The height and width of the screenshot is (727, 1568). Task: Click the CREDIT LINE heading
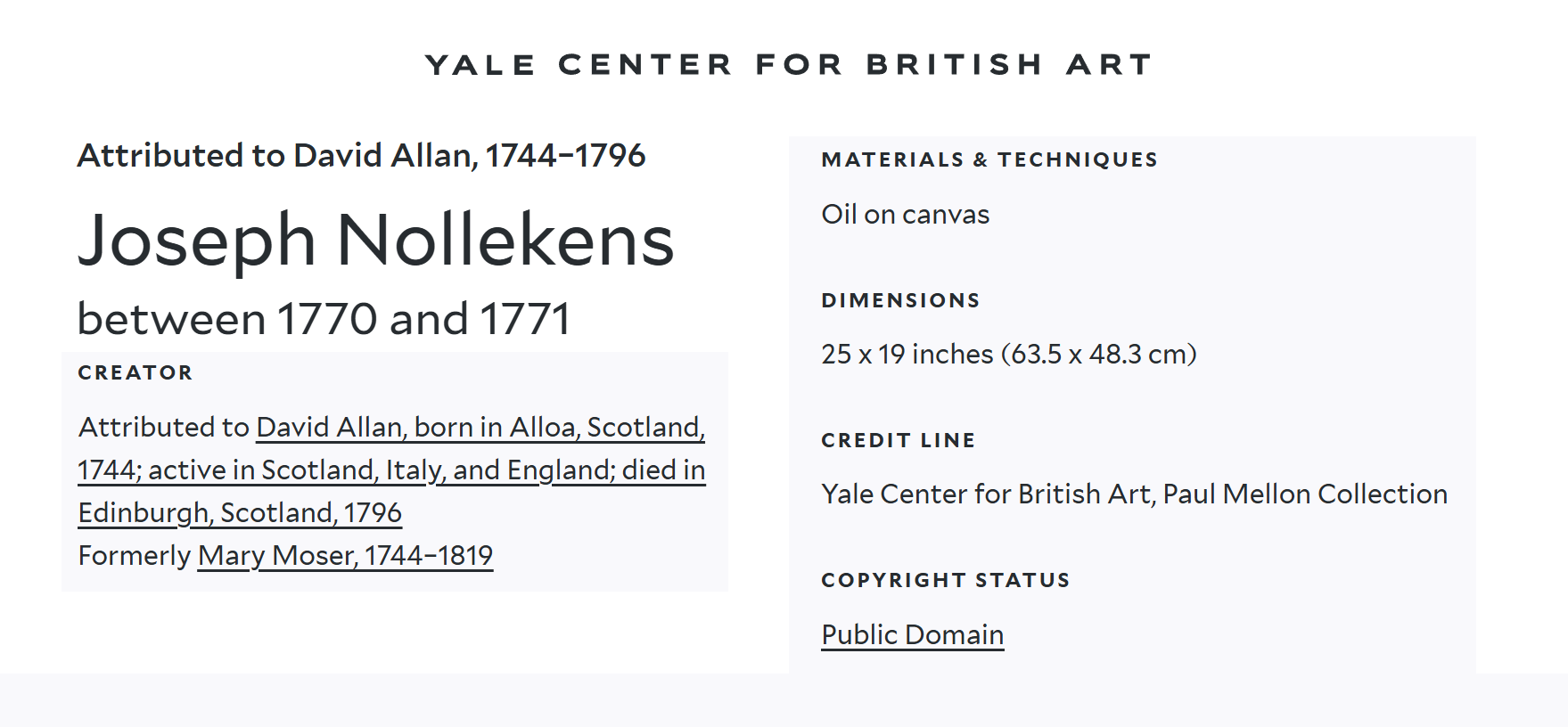898,440
